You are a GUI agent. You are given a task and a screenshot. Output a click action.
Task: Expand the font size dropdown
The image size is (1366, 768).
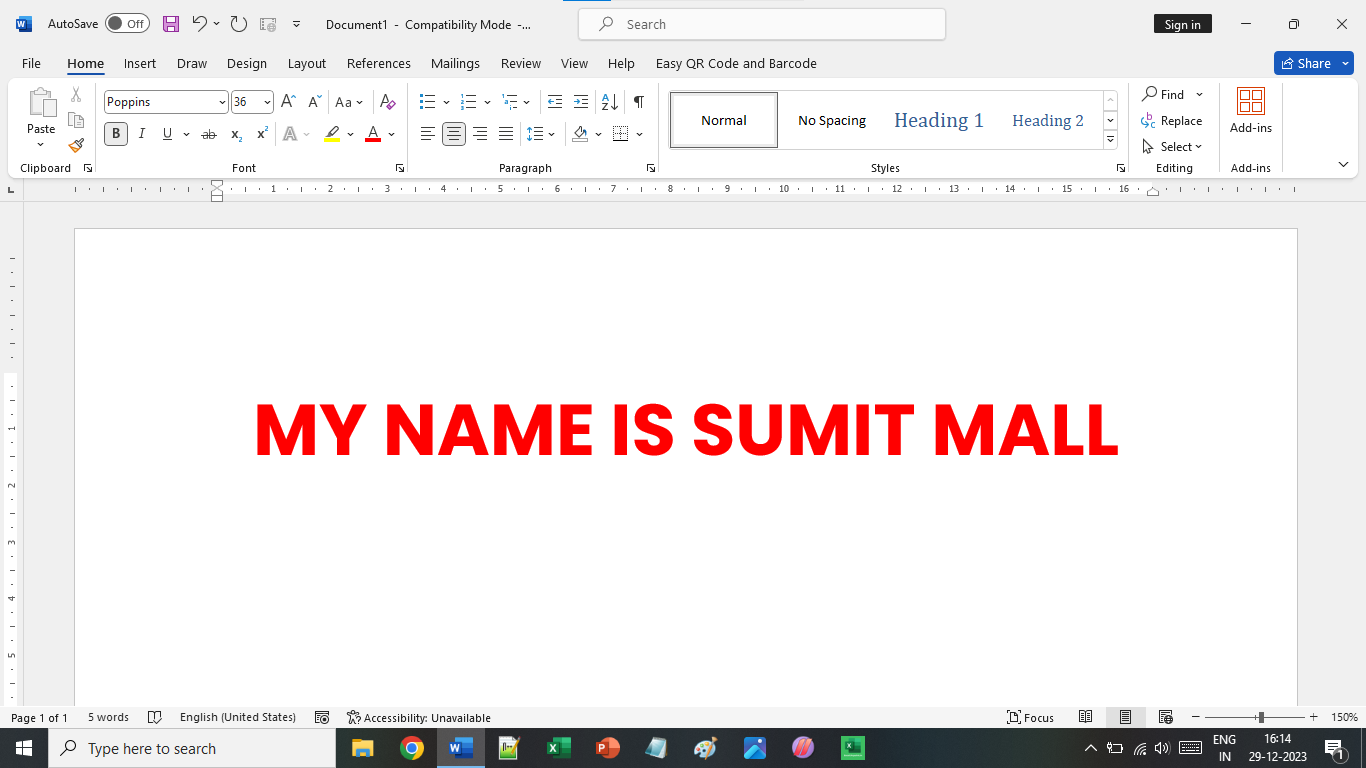(x=267, y=102)
